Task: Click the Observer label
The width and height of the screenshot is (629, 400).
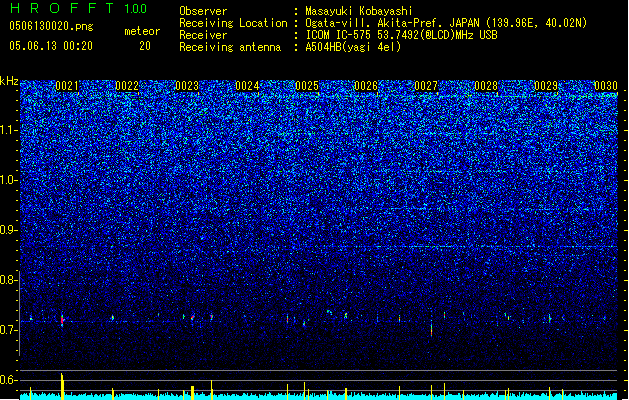Action: (203, 11)
